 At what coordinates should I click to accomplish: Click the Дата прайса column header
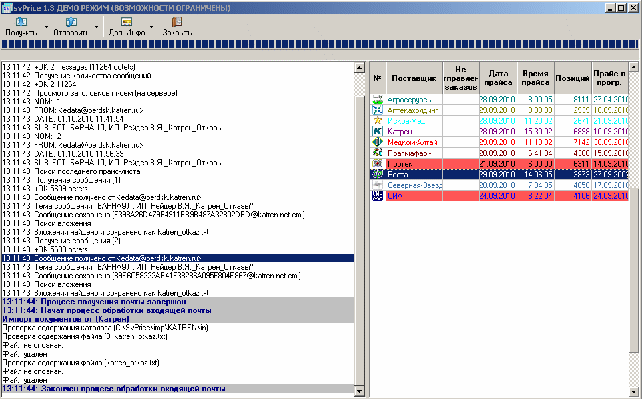(498, 78)
